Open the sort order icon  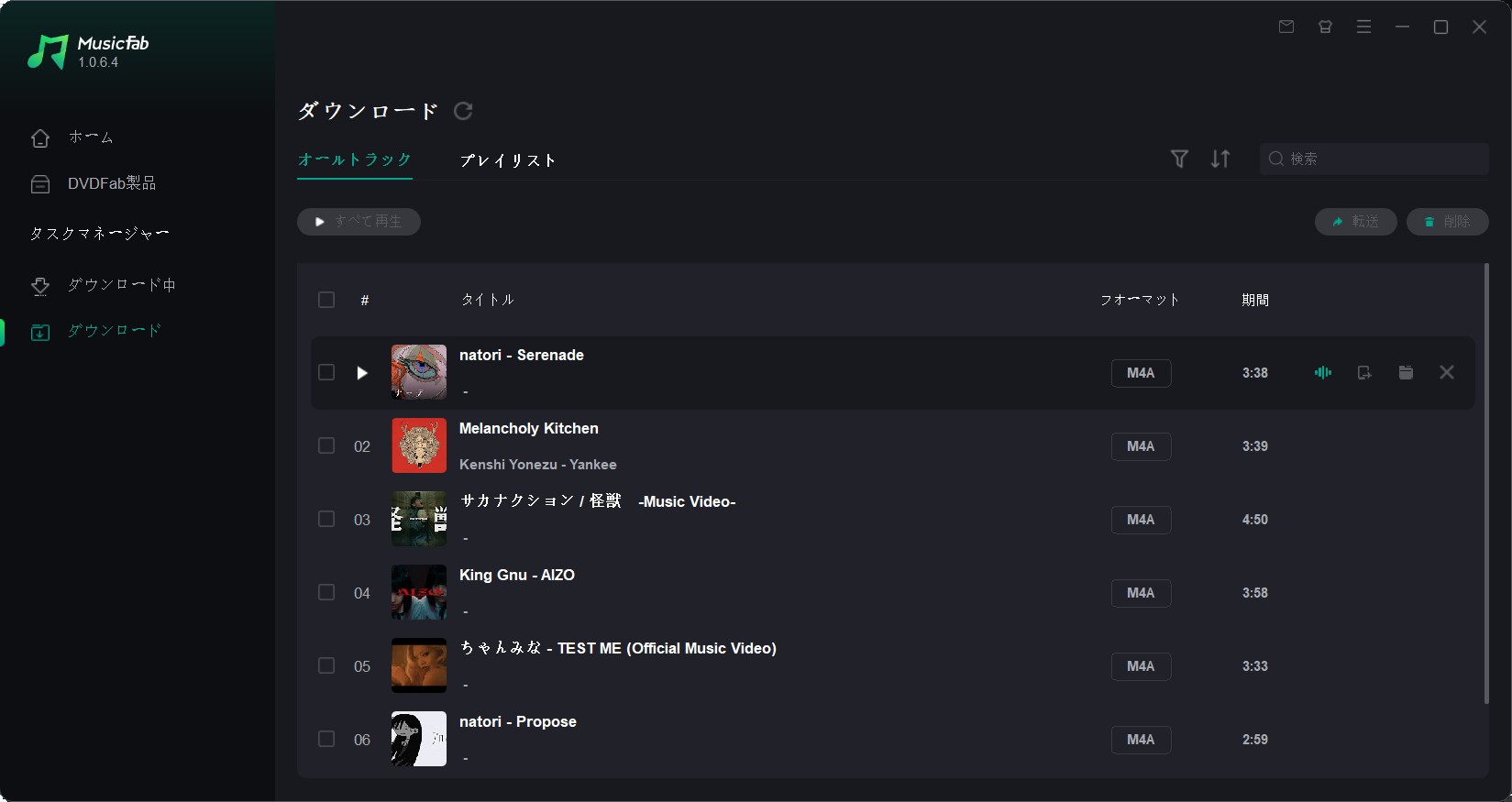(x=1220, y=159)
